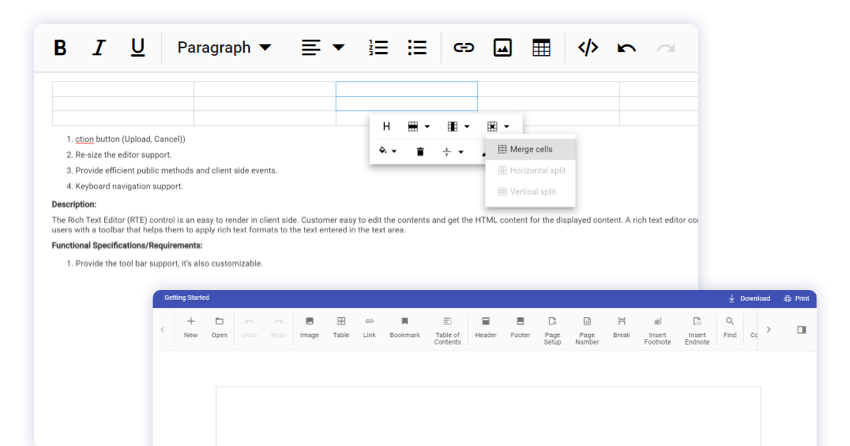The height and width of the screenshot is (446, 850).
Task: Click the highlighted table cell
Action: click(x=406, y=89)
